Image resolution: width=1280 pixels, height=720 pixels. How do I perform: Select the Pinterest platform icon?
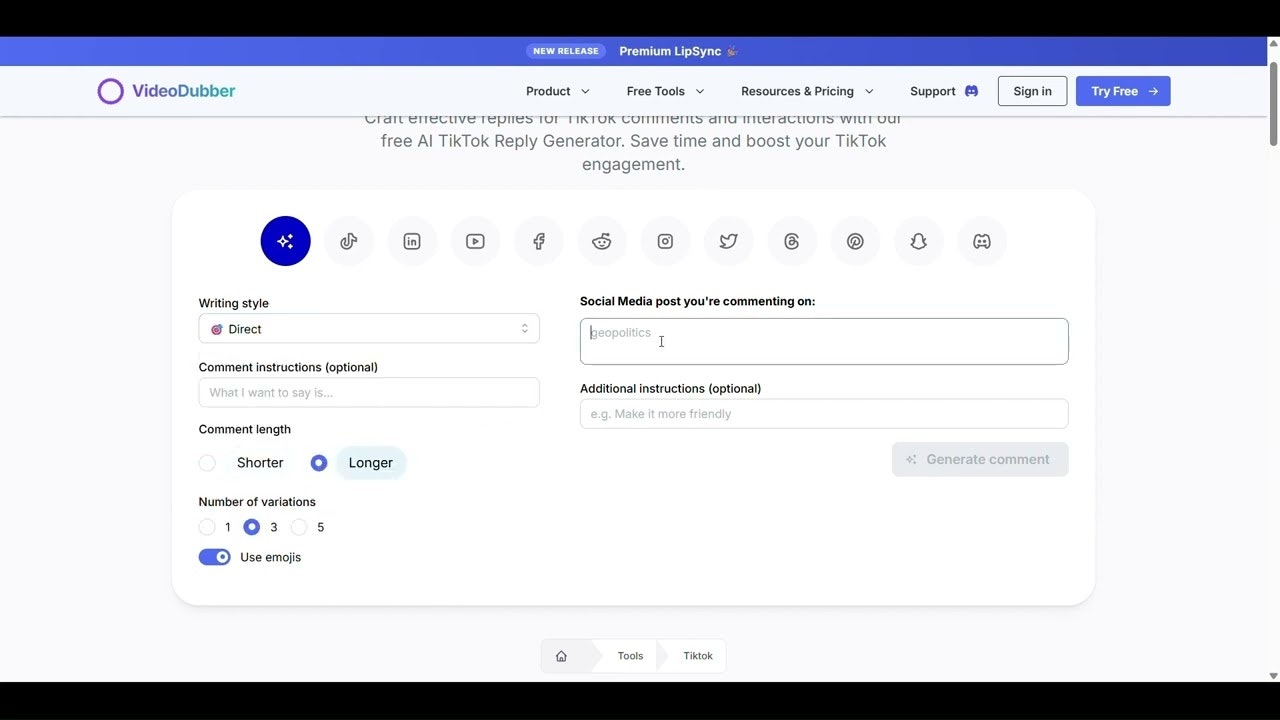click(x=855, y=241)
